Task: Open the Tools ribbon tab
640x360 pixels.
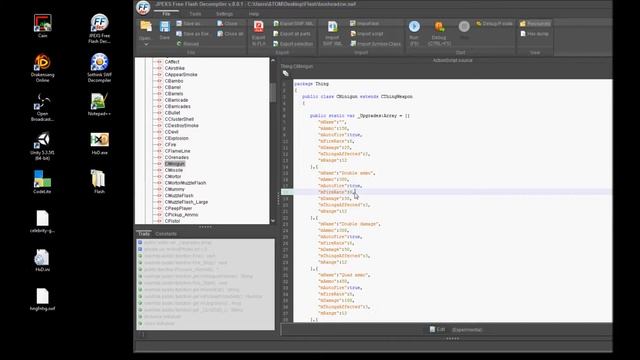Action: pos(195,14)
